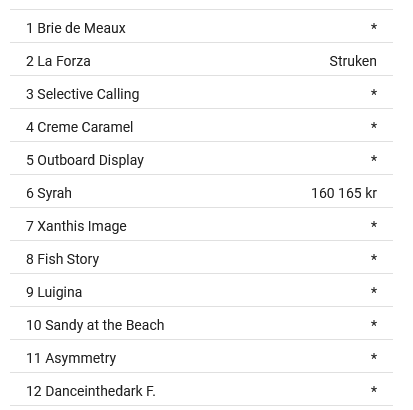Choose 5 Outboard Display from the list
Viewport: 413px width, 410px height.
click(201, 158)
